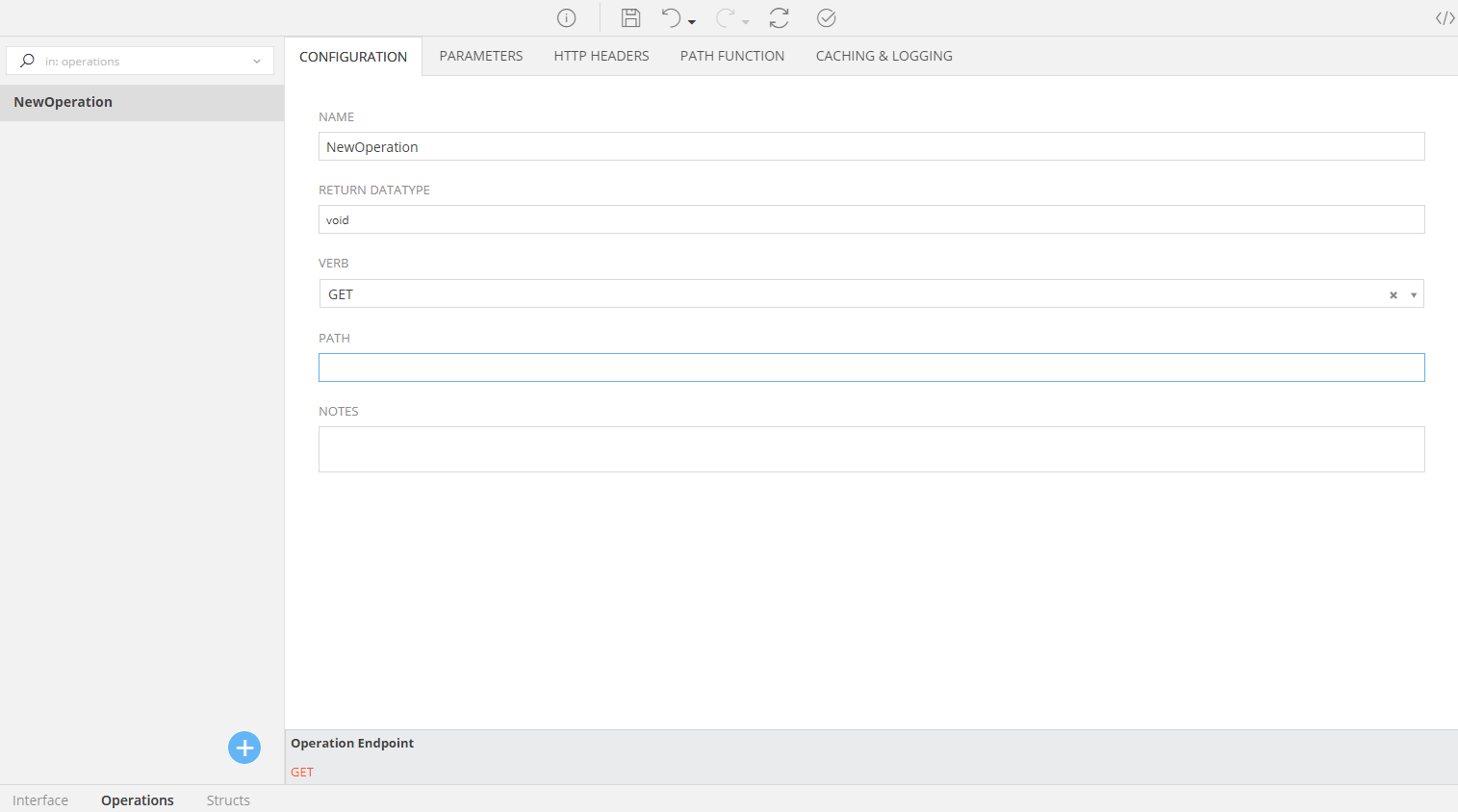Open the CACHING & LOGGING tab
1458x812 pixels.
point(883,56)
